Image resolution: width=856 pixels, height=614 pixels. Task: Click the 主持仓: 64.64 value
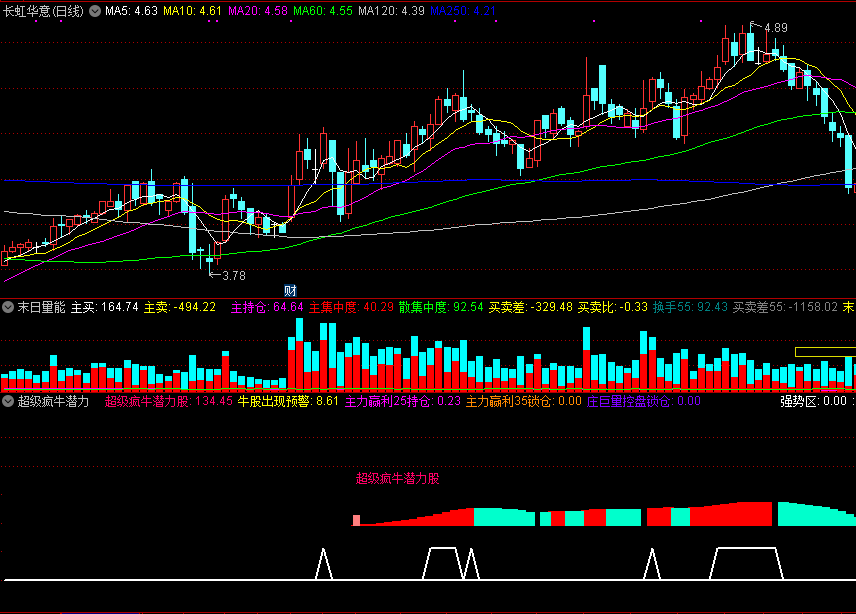[267, 307]
